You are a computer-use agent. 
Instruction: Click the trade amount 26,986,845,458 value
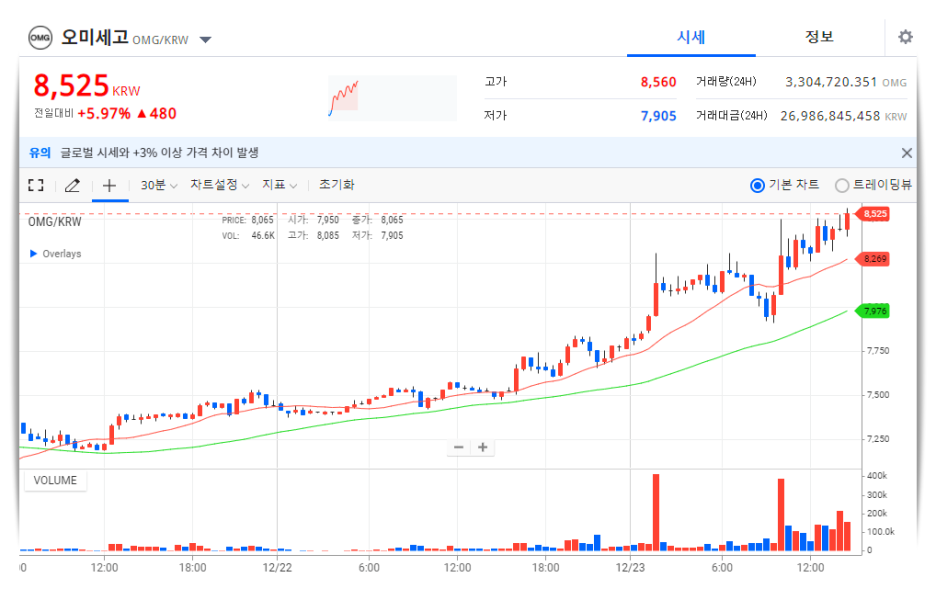[x=830, y=116]
